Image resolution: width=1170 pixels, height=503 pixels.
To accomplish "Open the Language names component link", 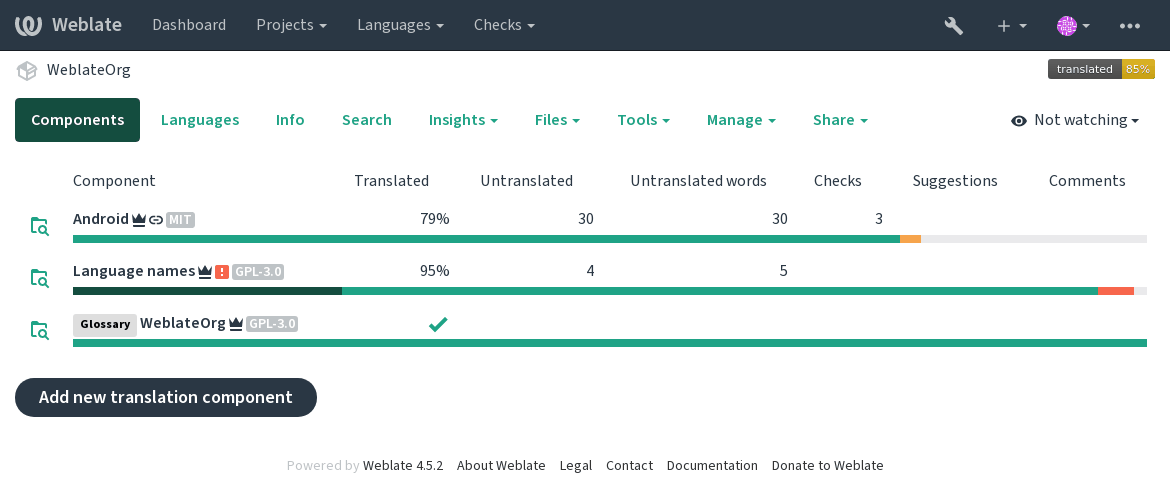I will (x=134, y=271).
